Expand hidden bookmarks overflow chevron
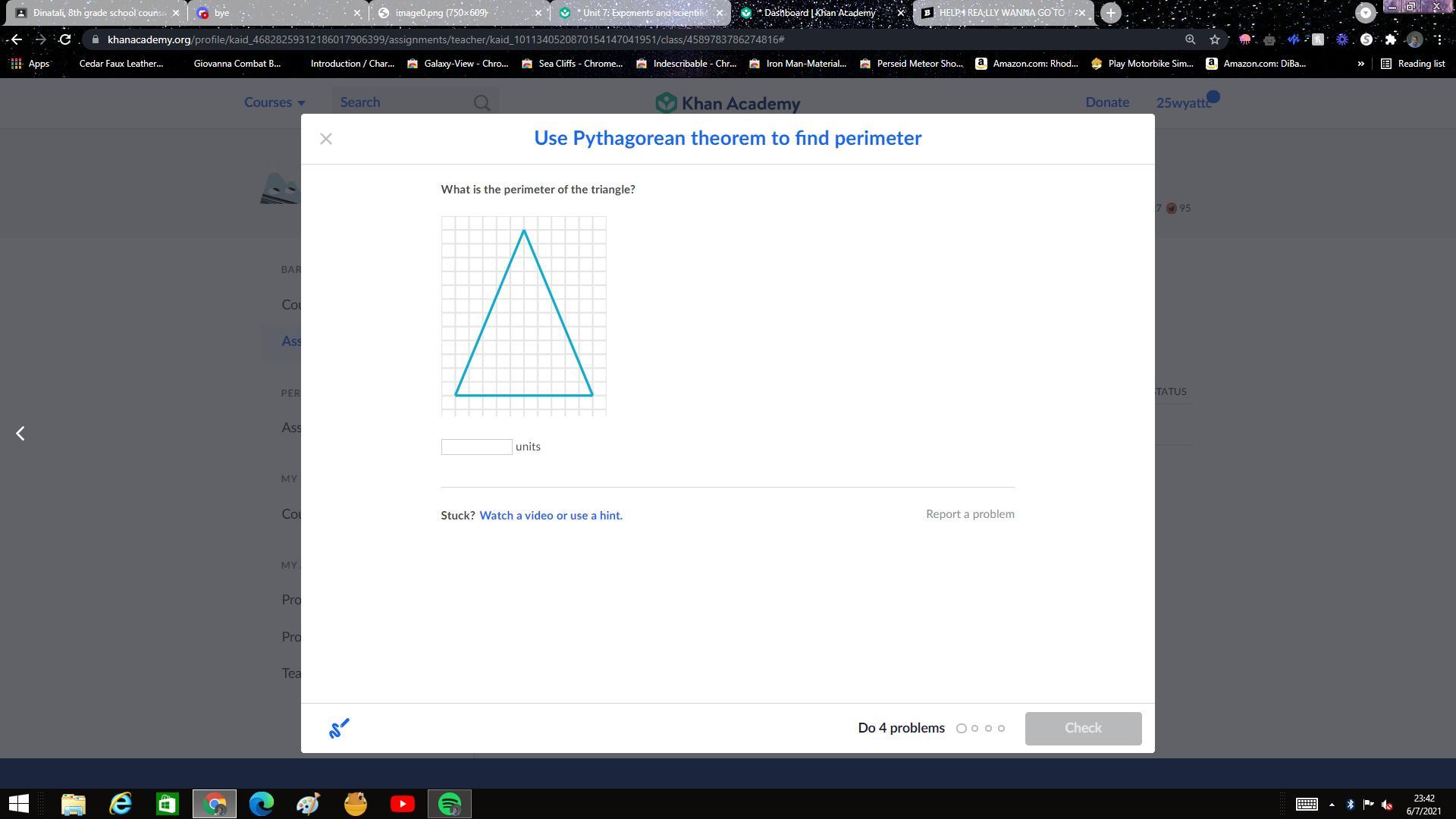Viewport: 1456px width, 819px height. pos(1360,64)
